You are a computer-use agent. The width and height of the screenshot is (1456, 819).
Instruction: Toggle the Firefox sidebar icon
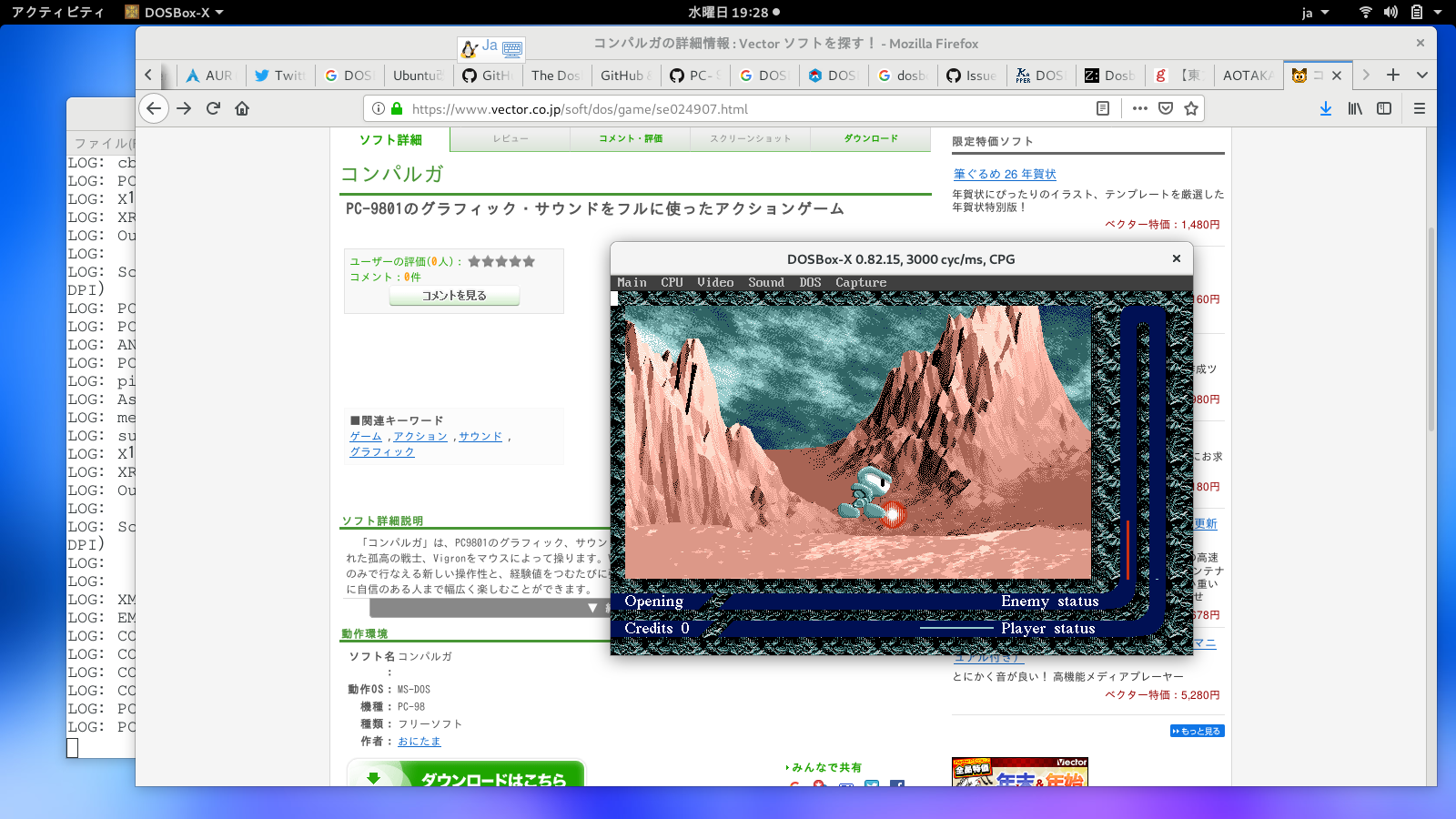coord(1384,108)
